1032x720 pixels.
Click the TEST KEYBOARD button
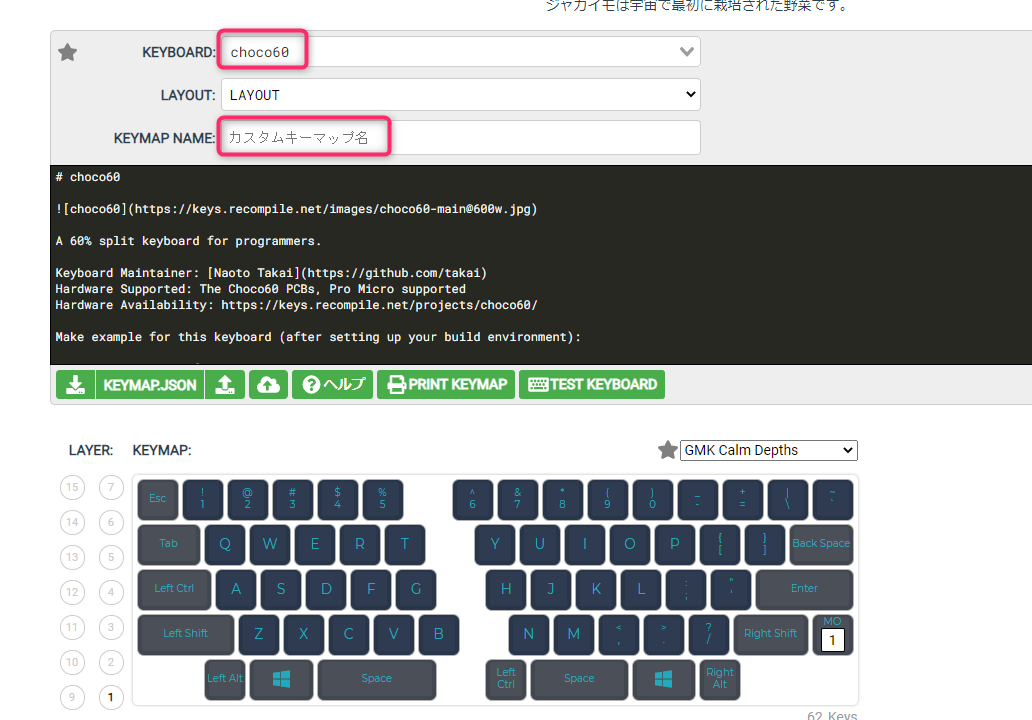[591, 385]
